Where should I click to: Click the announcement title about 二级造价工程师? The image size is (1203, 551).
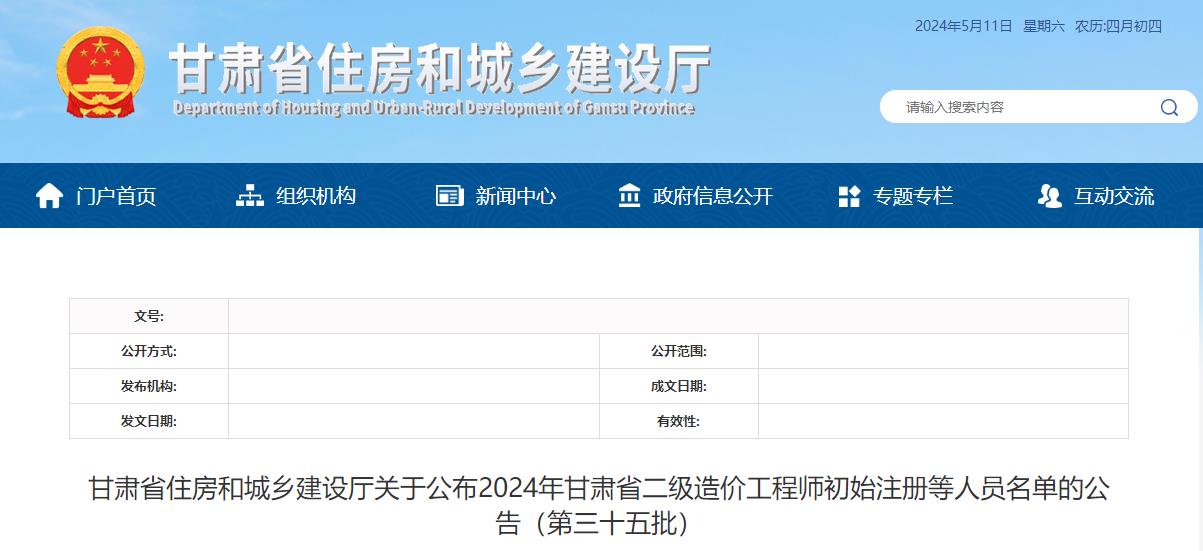coord(598,505)
